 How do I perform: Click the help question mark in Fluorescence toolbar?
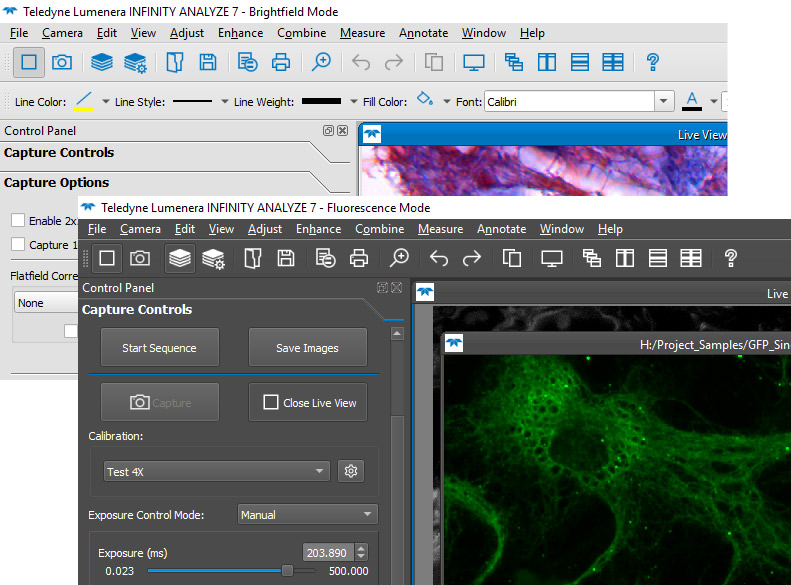click(730, 258)
